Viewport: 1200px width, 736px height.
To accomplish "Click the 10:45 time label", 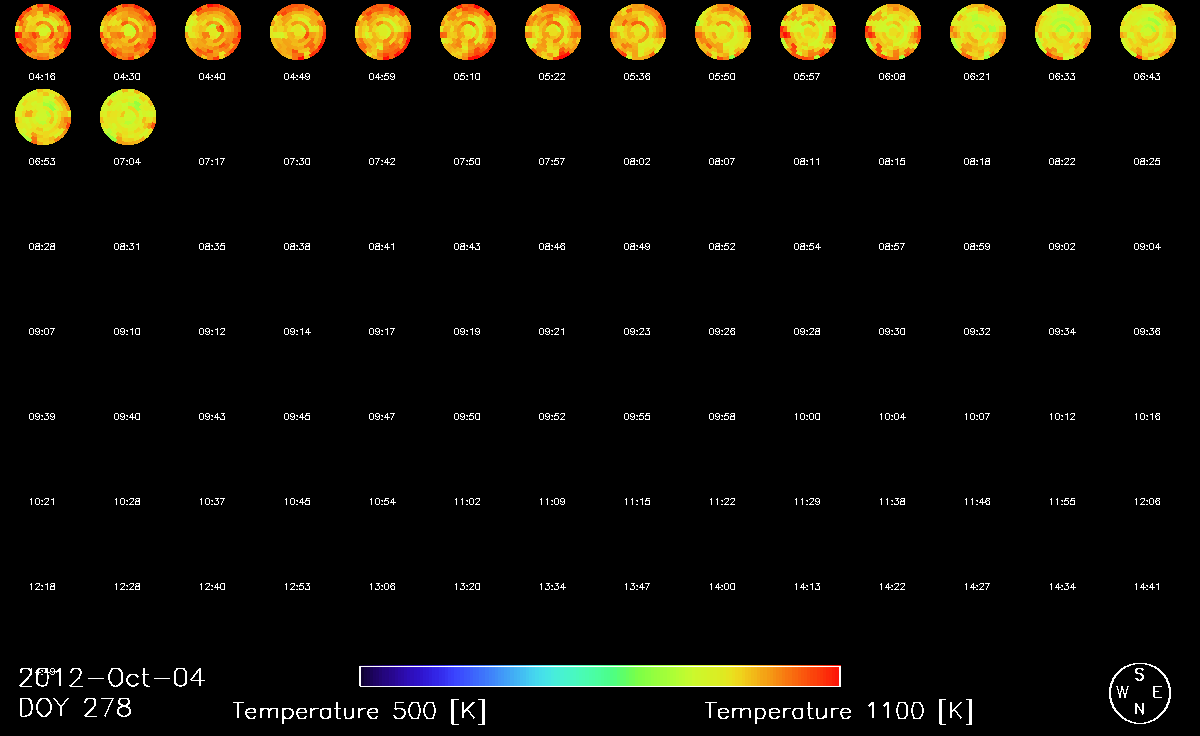I will click(297, 501).
